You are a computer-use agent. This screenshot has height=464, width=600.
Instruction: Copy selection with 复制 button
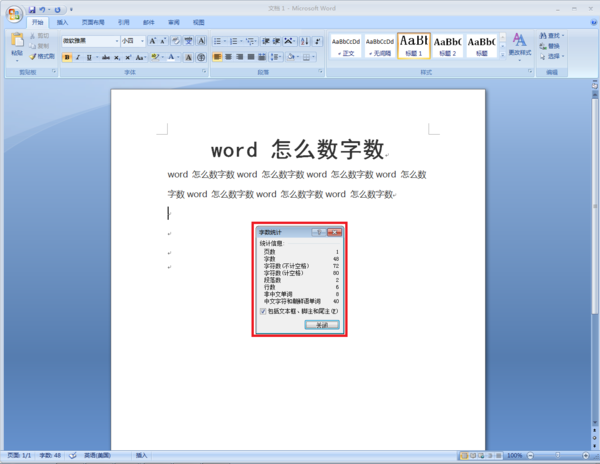[40, 46]
